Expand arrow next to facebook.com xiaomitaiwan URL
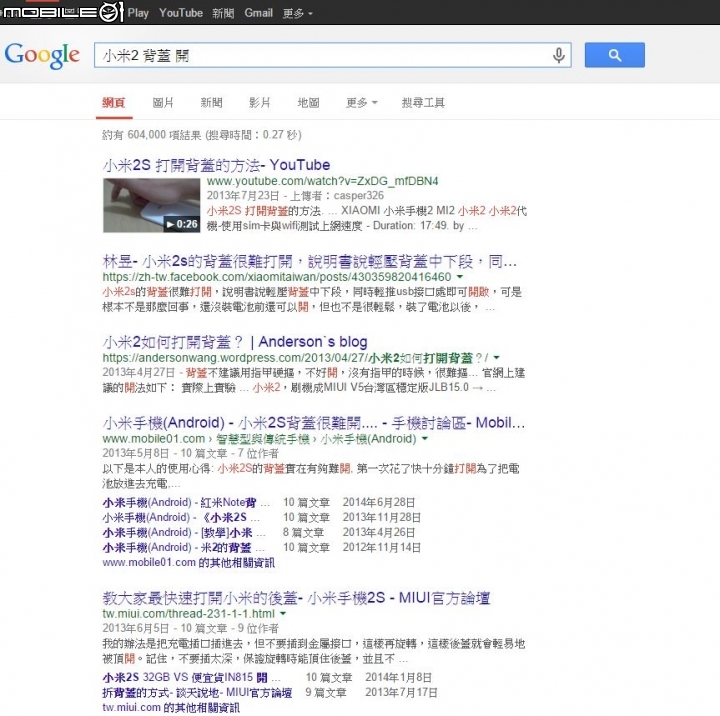The width and height of the screenshot is (720, 716). (460, 277)
